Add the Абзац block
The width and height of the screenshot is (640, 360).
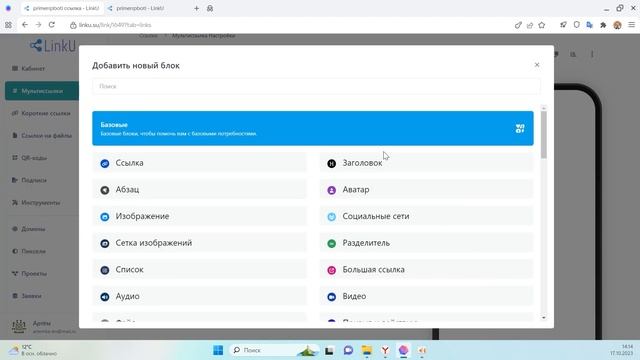pyautogui.click(x=200, y=190)
